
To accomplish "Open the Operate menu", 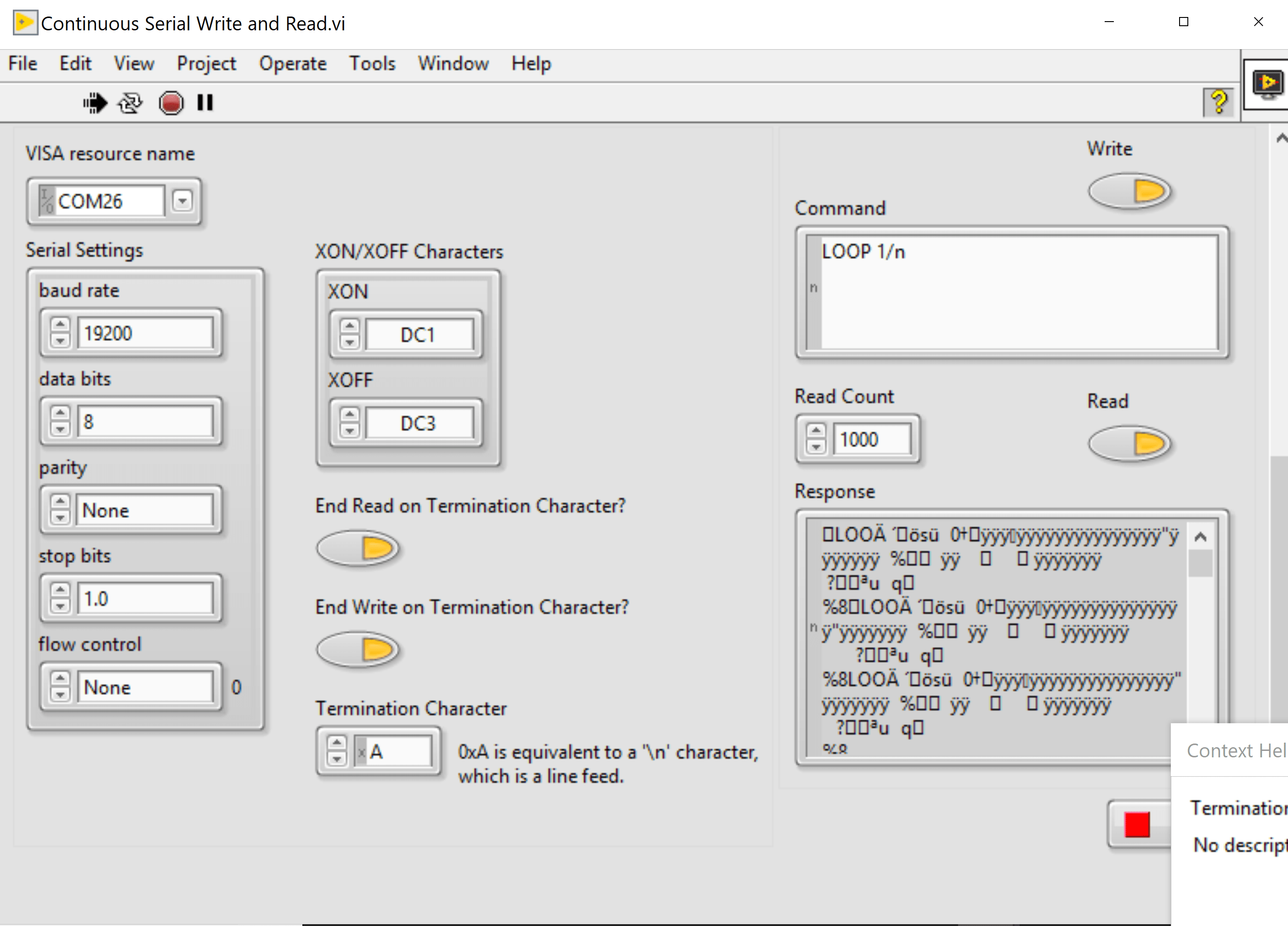I will point(292,63).
